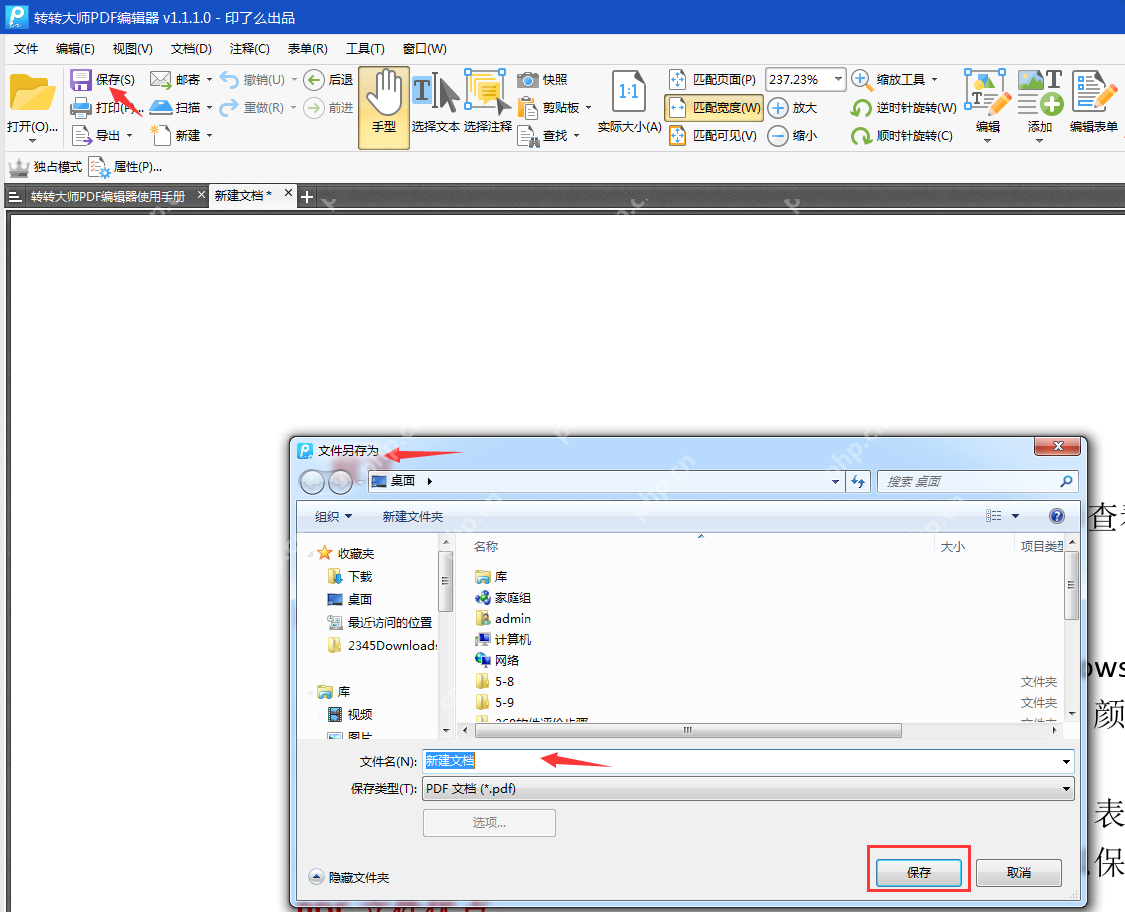Click the 查找 search binoculars icon
1125x912 pixels.
tap(528, 136)
